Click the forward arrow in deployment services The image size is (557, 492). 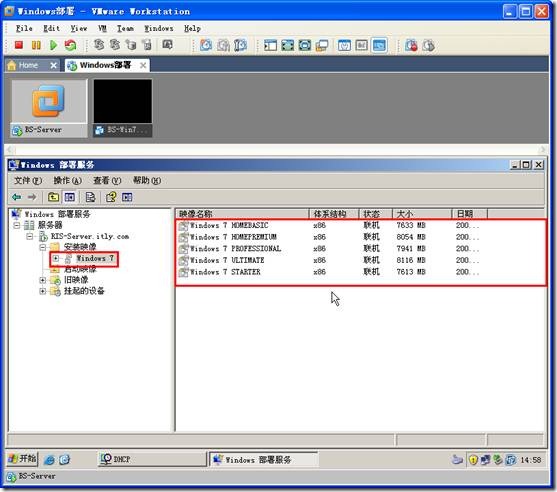pyautogui.click(x=32, y=197)
